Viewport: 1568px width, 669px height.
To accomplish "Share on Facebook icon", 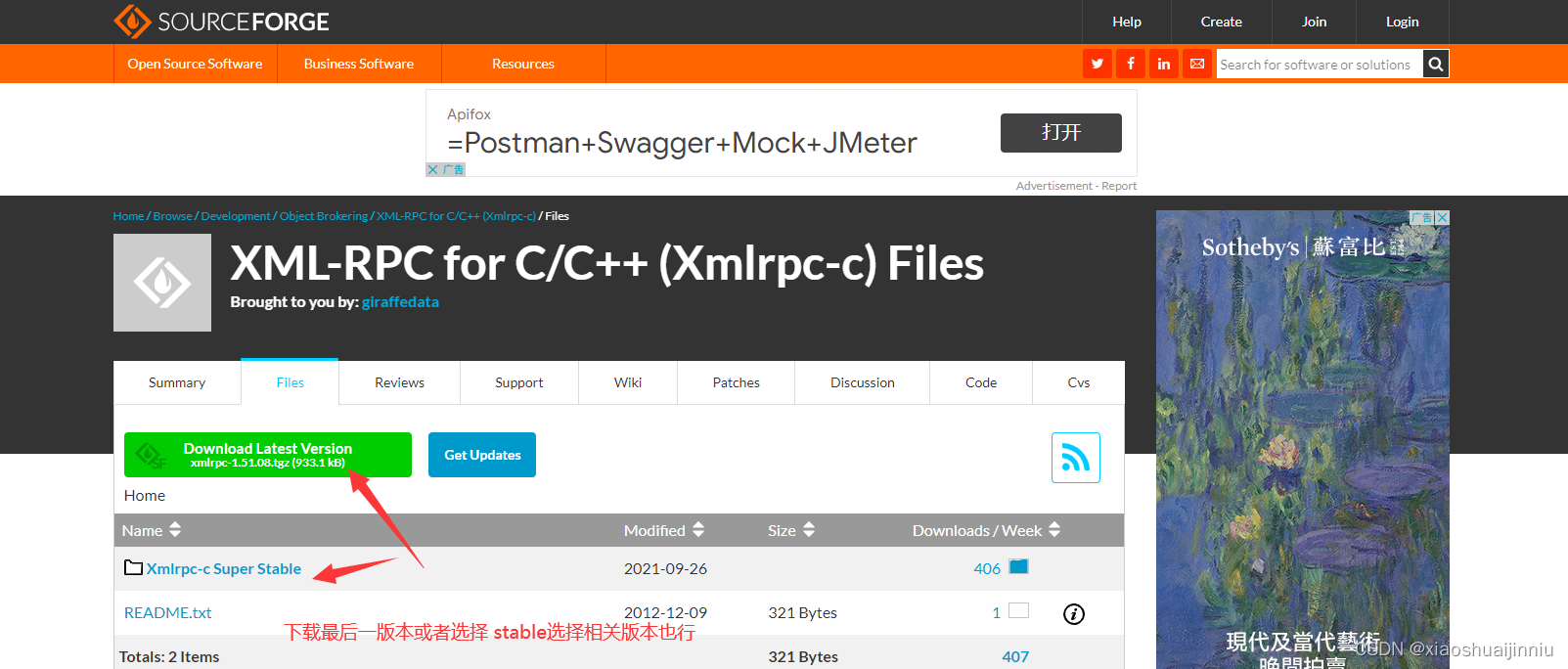I will tap(1131, 64).
